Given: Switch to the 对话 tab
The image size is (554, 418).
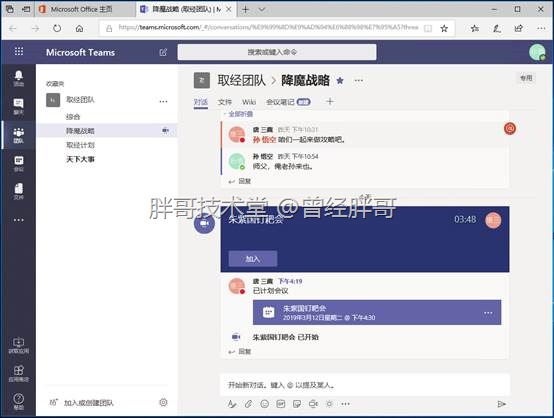Looking at the screenshot, I should tap(201, 102).
